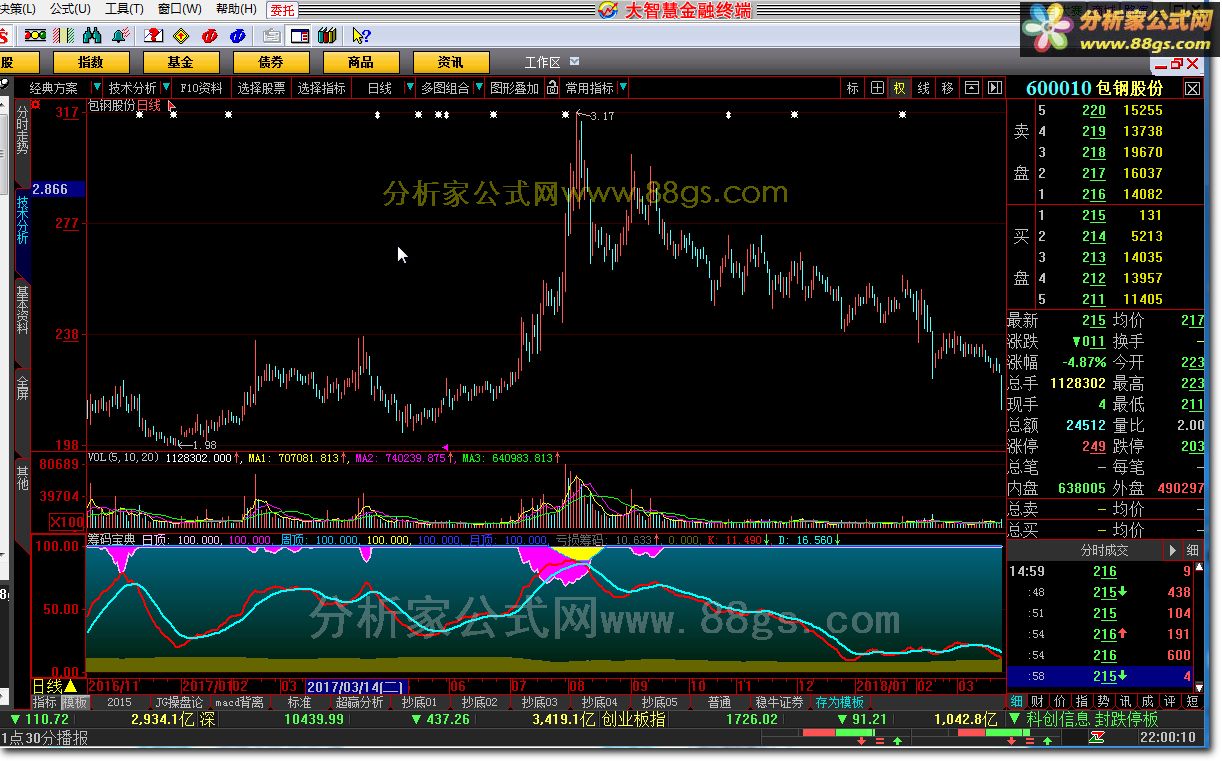Open the 公式(U) menu
The width and height of the screenshot is (1222, 761).
pos(69,9)
